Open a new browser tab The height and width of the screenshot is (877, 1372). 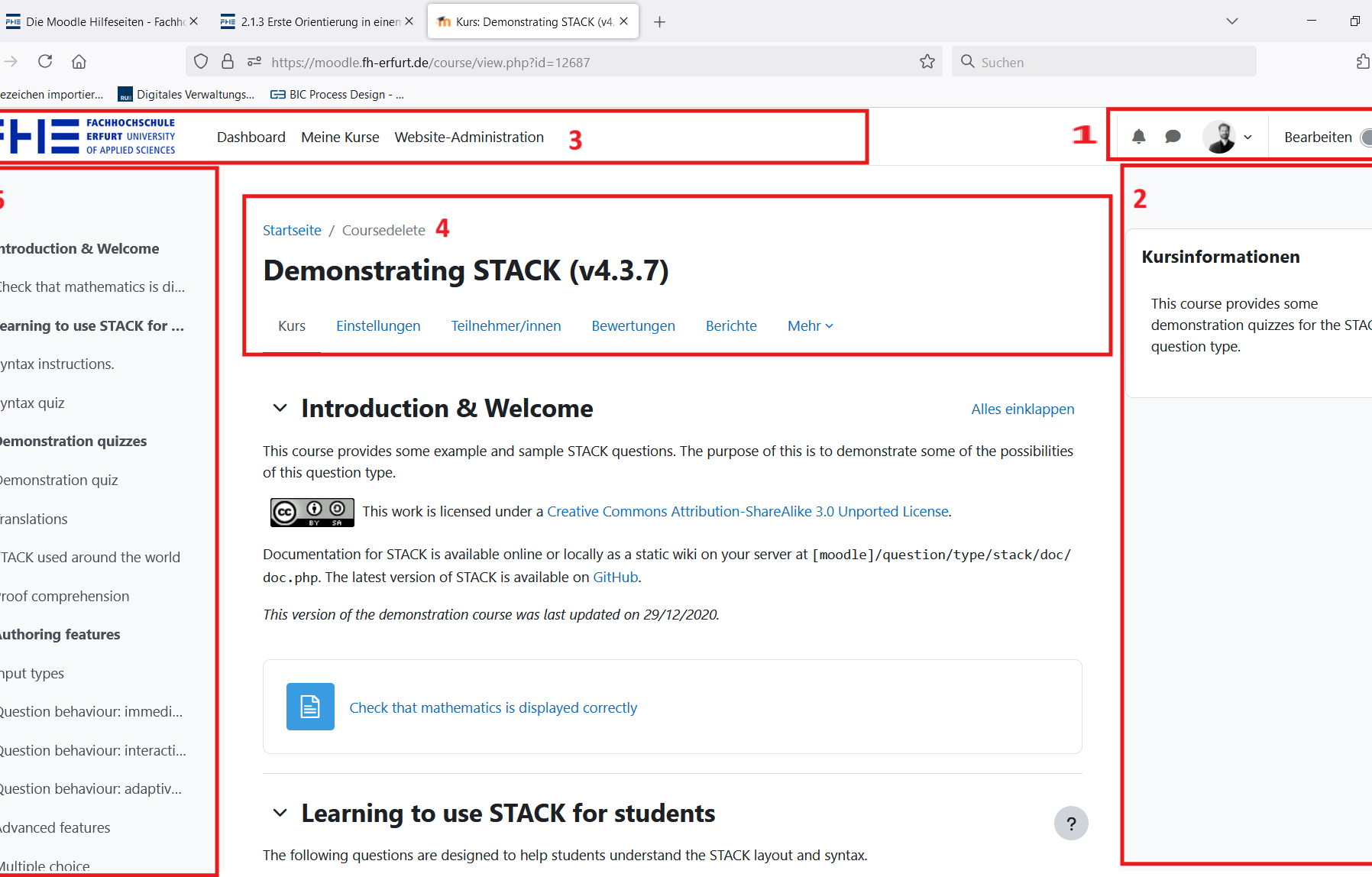pyautogui.click(x=660, y=22)
